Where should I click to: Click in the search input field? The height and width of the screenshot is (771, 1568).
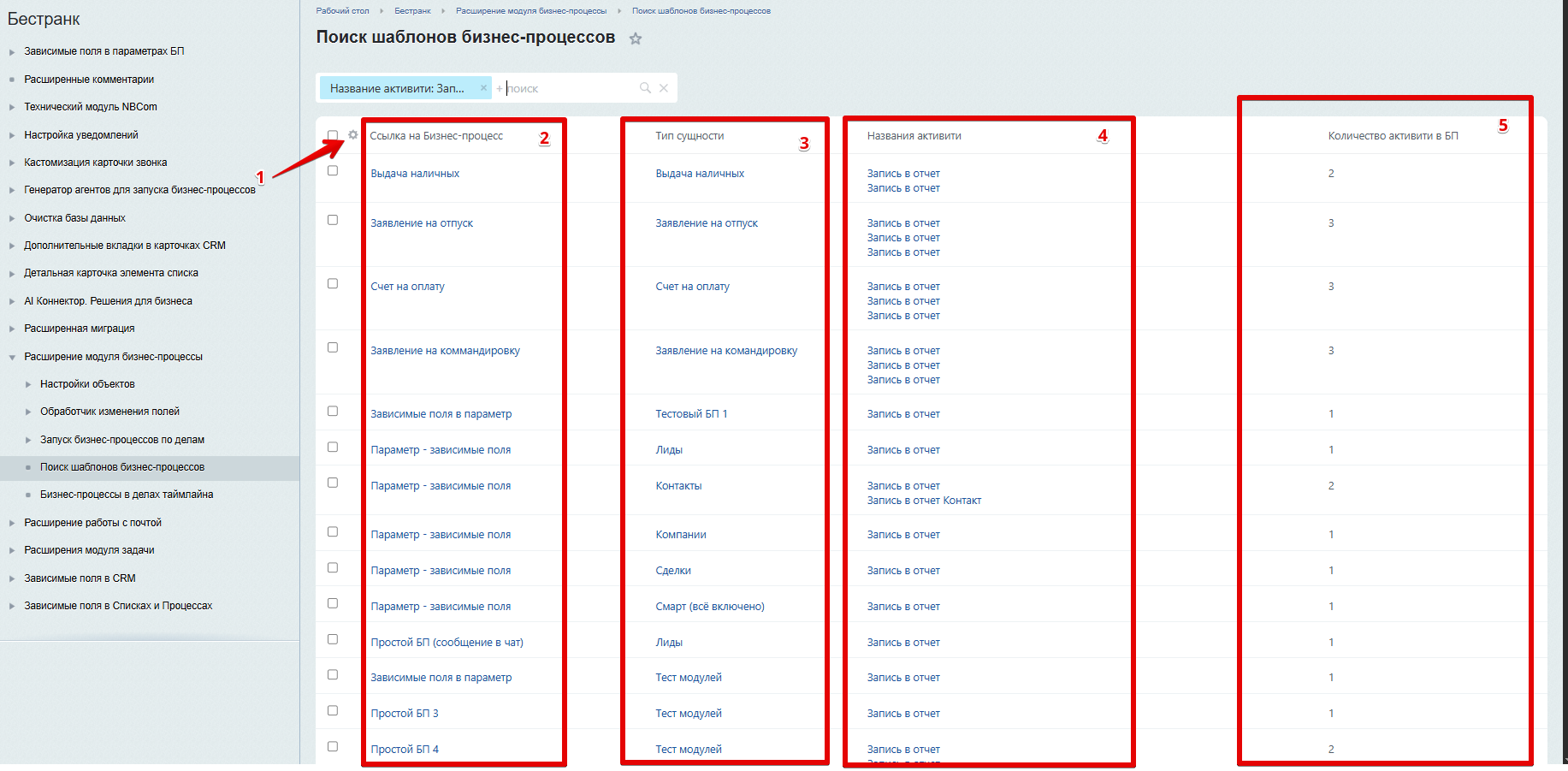[569, 88]
